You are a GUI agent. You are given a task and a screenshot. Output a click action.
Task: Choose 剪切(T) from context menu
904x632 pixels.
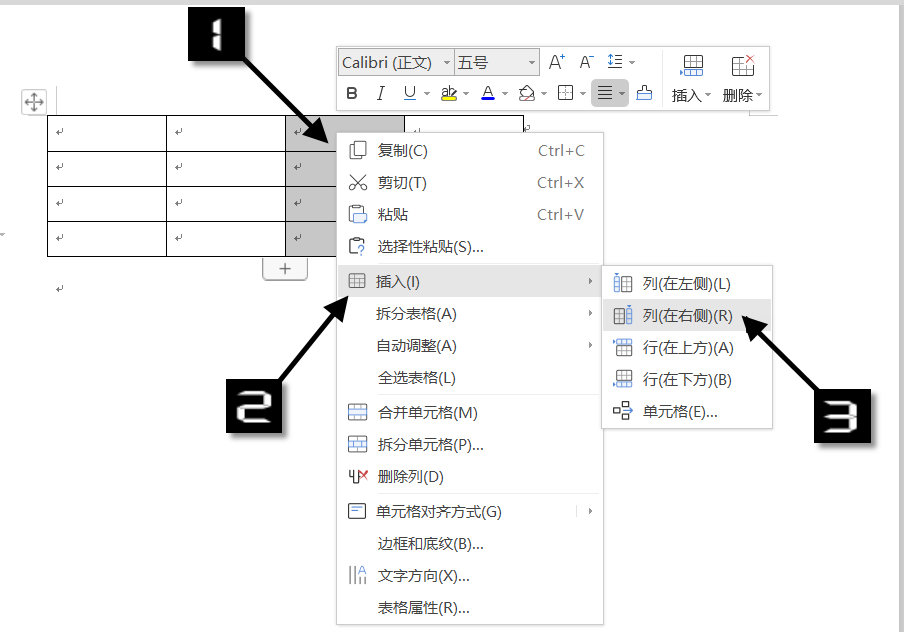click(469, 183)
